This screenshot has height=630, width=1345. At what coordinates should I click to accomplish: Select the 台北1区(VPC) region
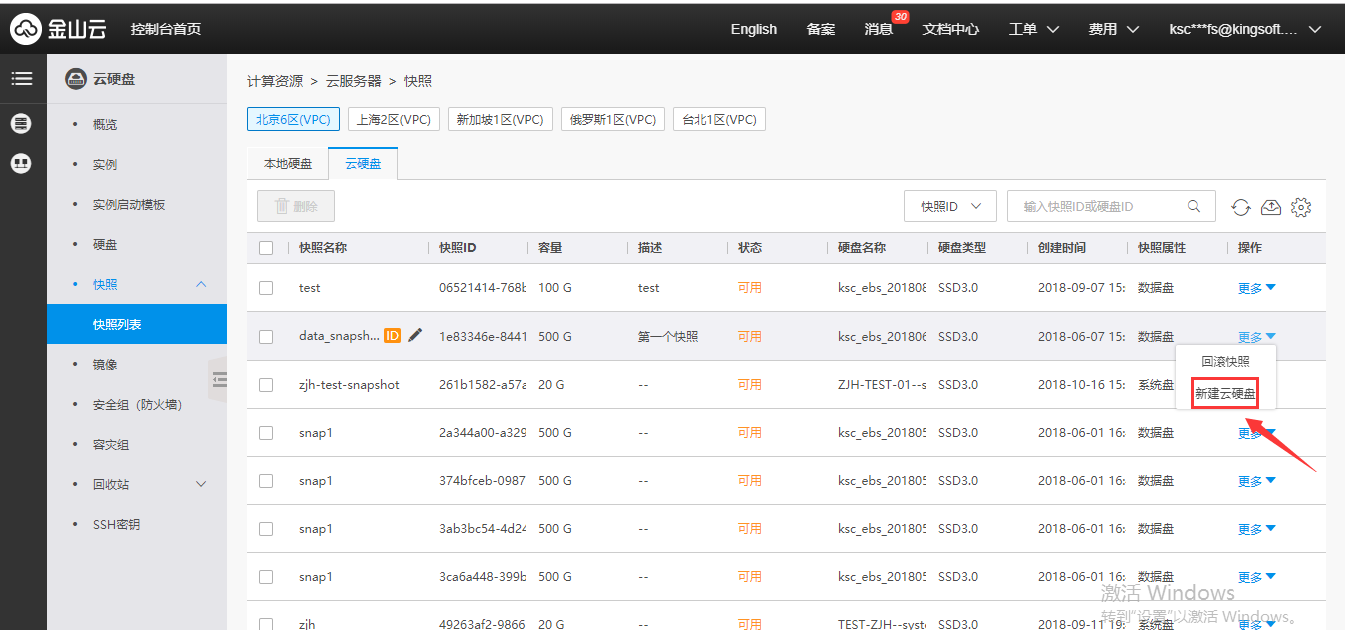tap(719, 119)
